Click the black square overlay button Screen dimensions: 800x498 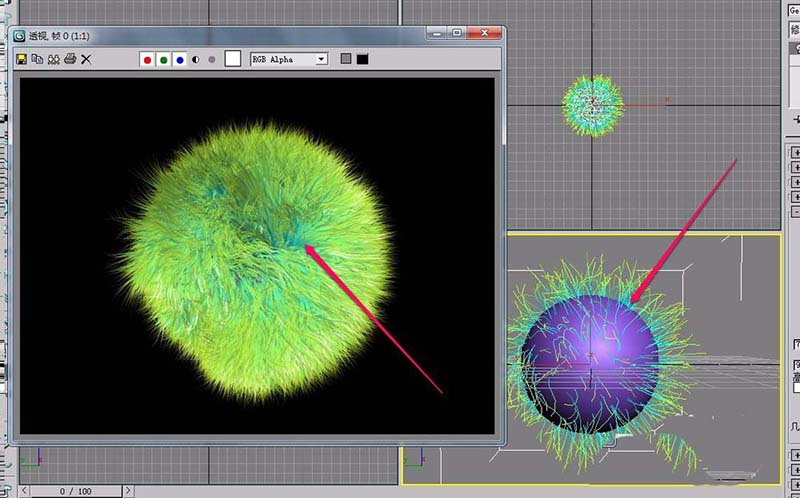[362, 60]
